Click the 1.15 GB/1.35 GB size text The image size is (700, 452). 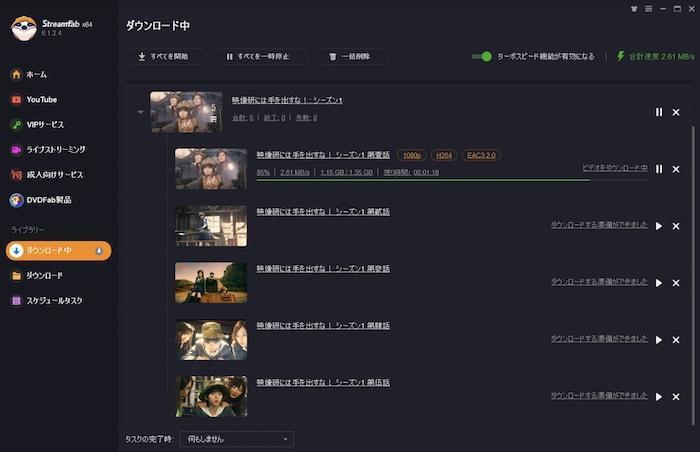tap(346, 172)
